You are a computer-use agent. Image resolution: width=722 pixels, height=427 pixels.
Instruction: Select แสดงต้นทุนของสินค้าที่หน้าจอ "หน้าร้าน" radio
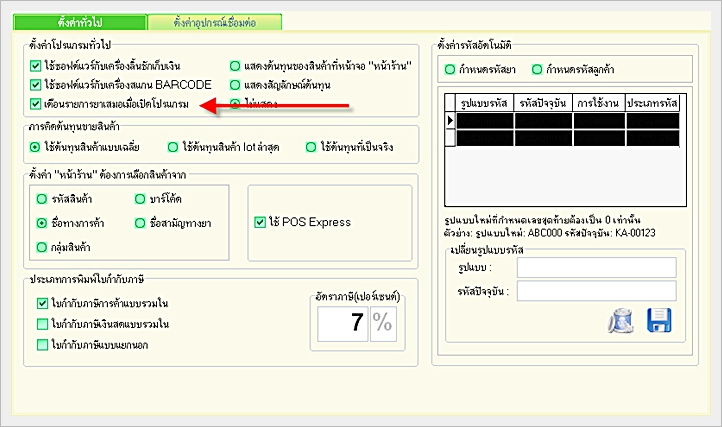(235, 66)
